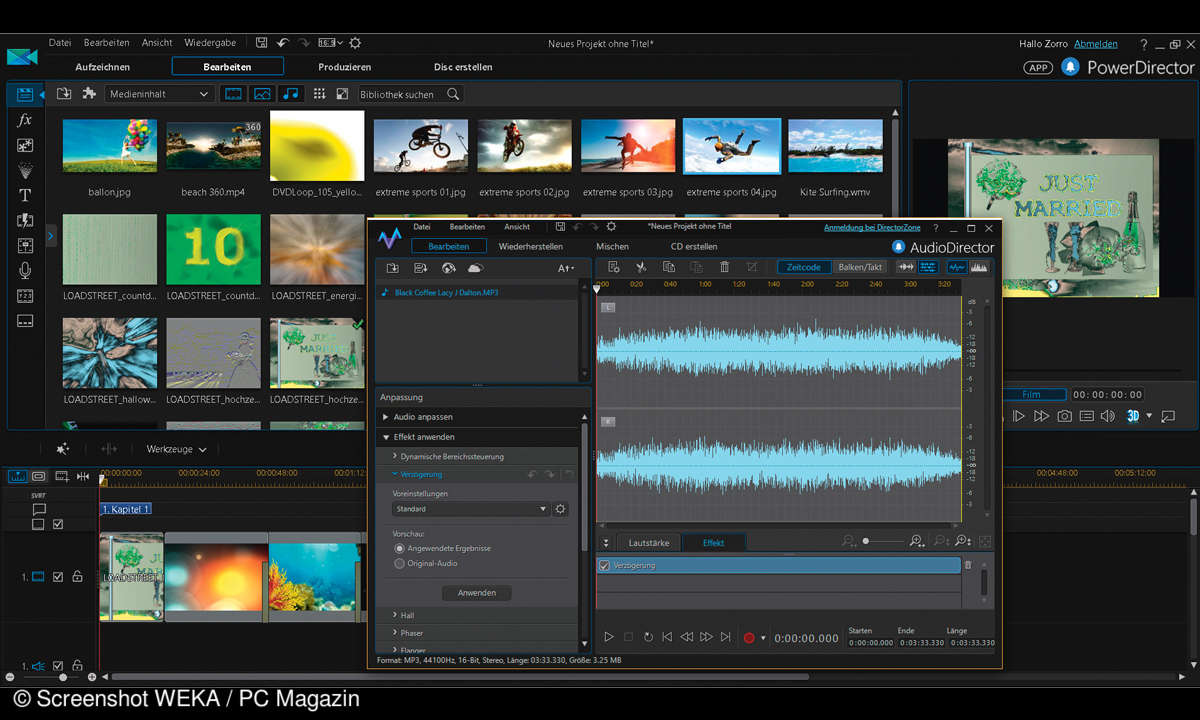Open the record options arrow next to record button
The image size is (1200, 720).
tap(763, 638)
